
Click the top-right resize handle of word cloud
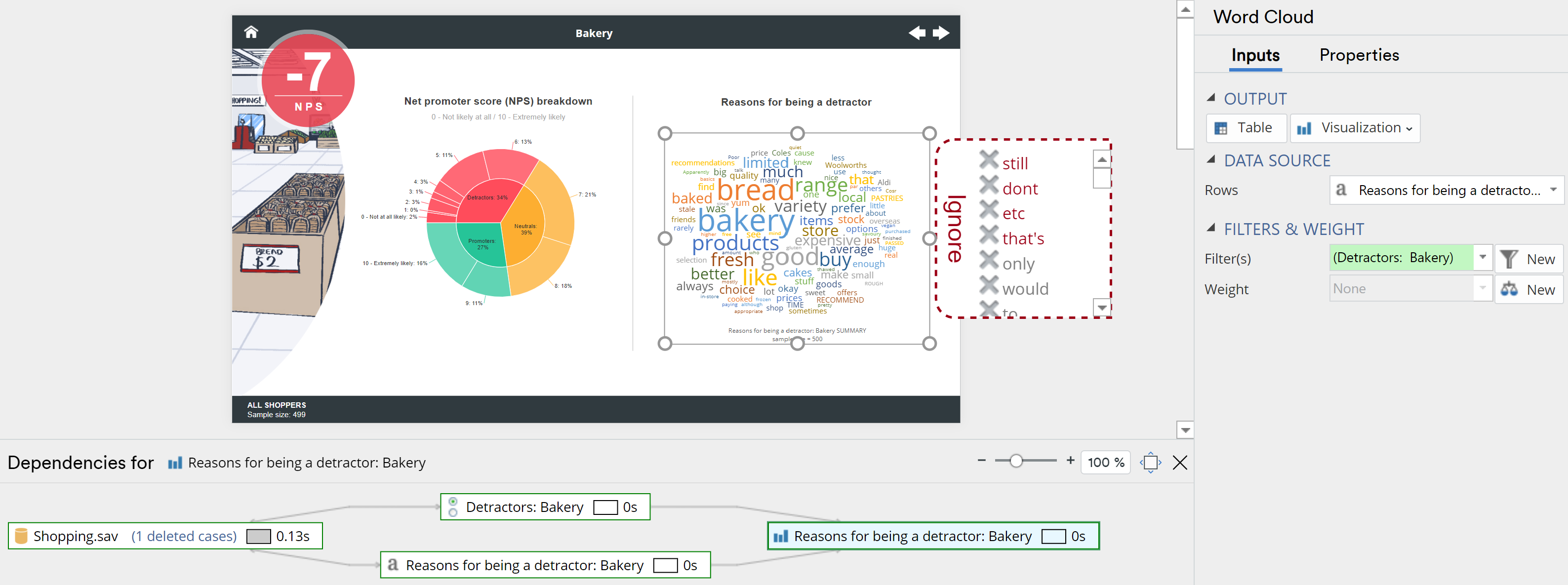pyautogui.click(x=929, y=133)
